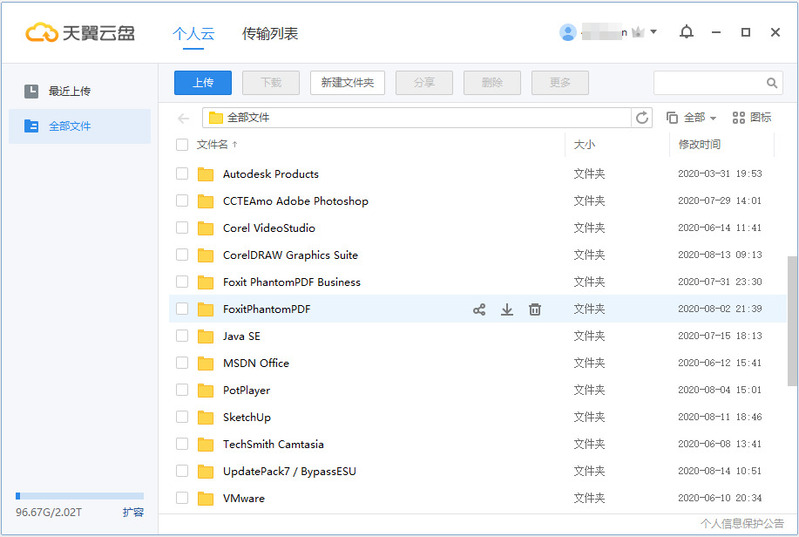Click the vertical scrollbar of file list

(793, 320)
